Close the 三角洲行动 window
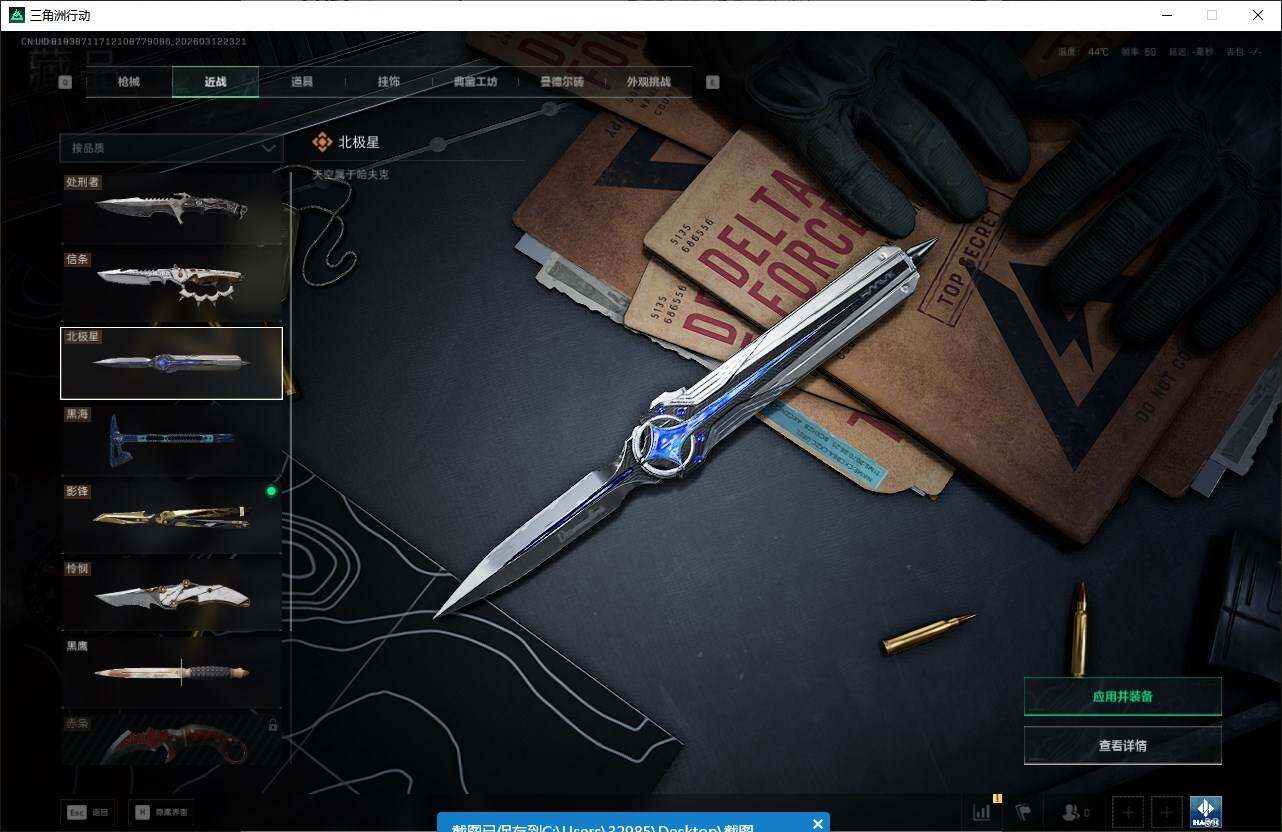Screen dimensions: 1282x832 pos(1258,15)
